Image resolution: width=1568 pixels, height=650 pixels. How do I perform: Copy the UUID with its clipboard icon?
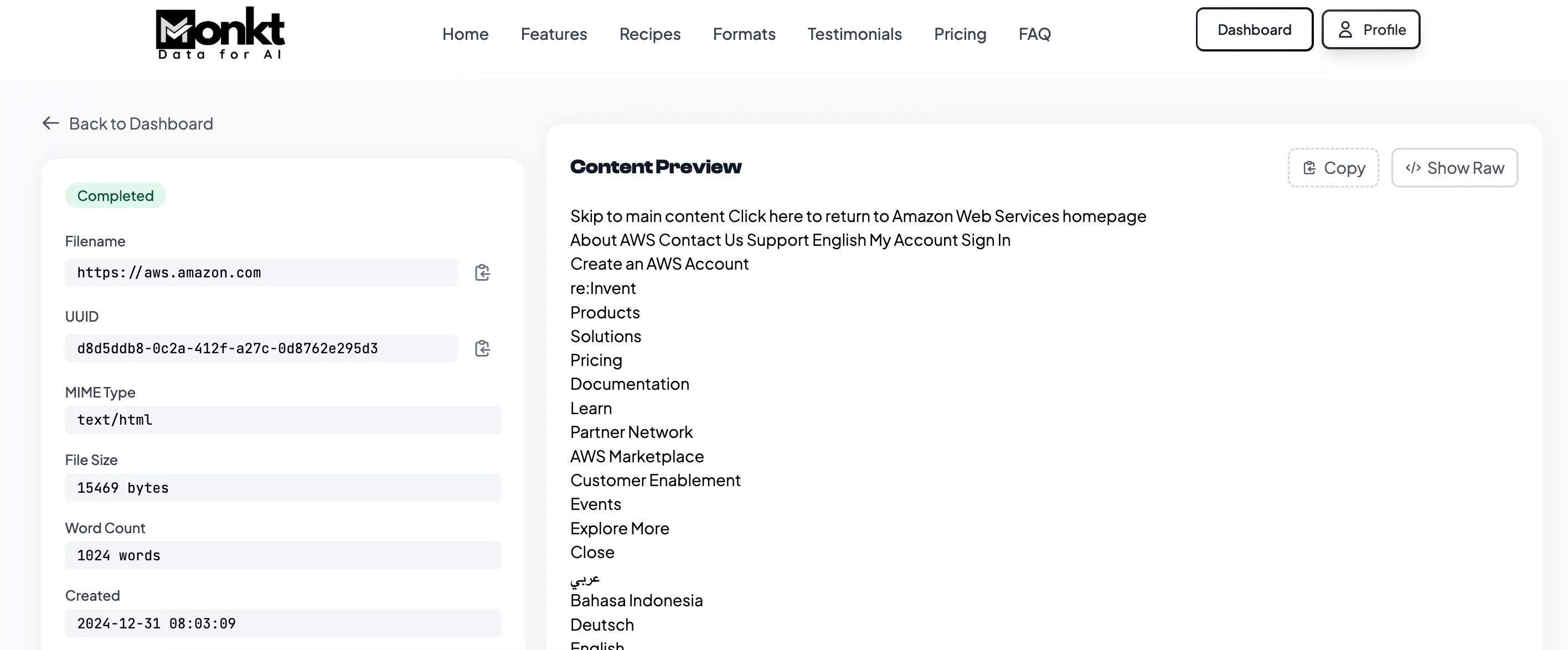[x=482, y=348]
